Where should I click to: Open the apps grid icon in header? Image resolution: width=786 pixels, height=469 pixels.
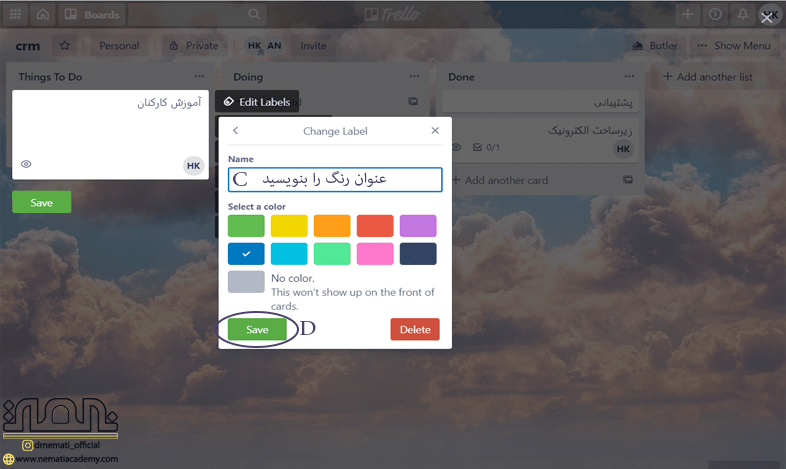(16, 14)
